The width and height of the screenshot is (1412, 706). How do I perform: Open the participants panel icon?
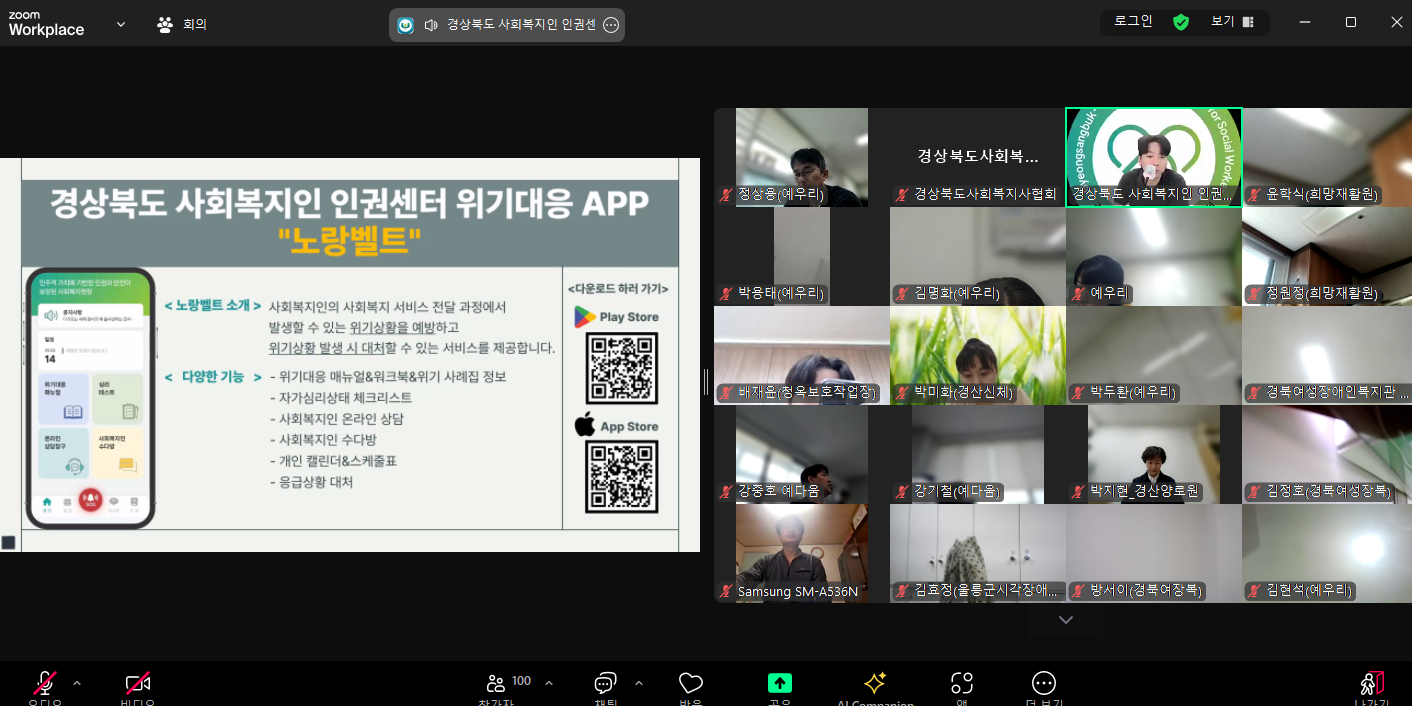(496, 683)
